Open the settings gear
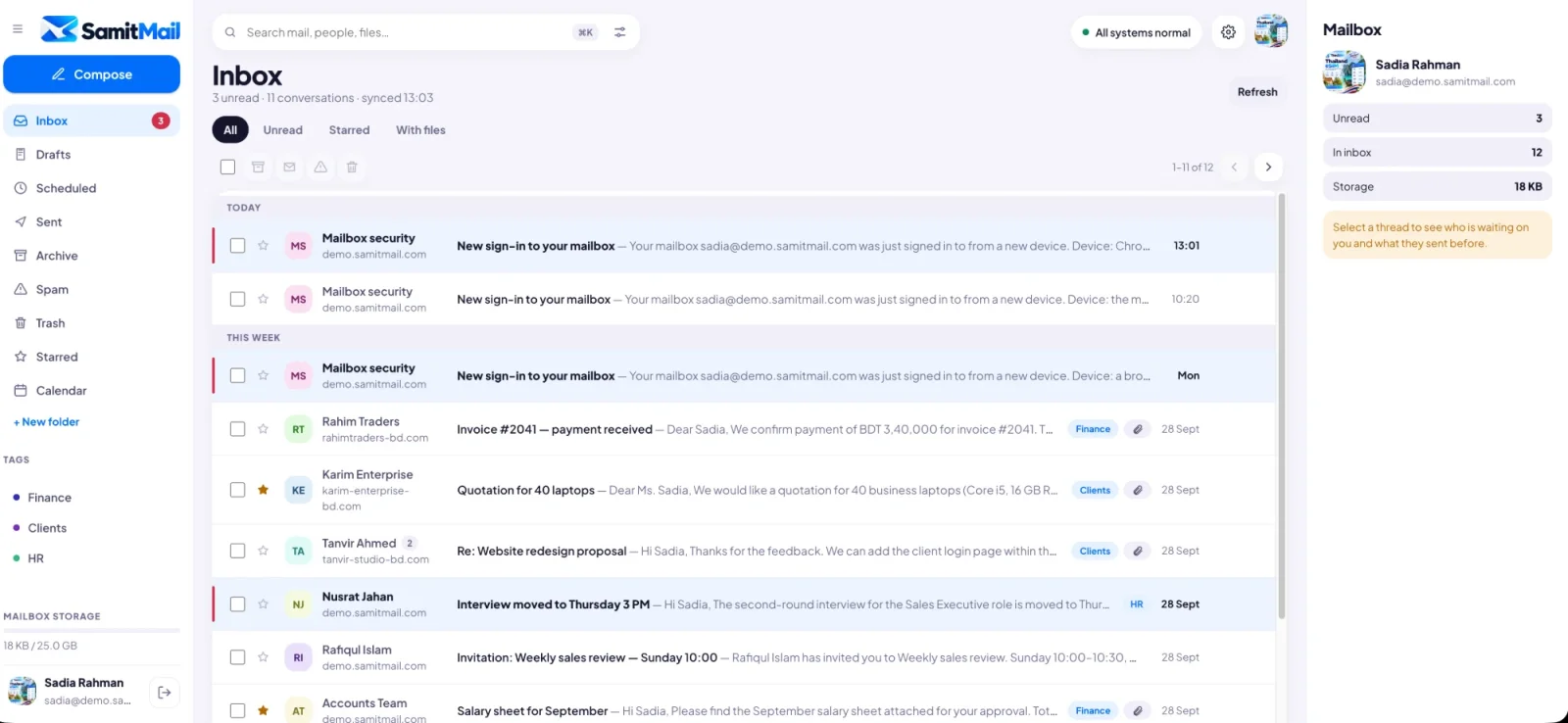The image size is (1568, 723). click(1228, 32)
